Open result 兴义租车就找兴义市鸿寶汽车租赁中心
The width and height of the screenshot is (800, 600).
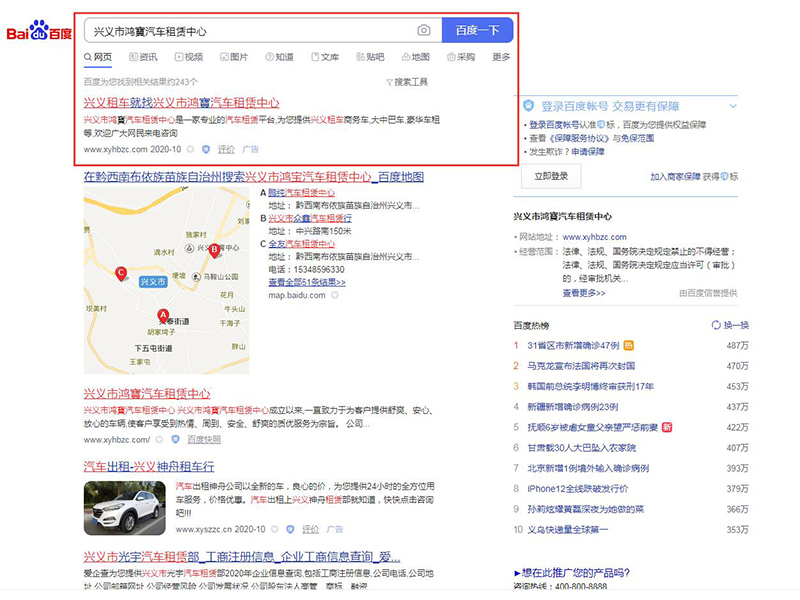click(181, 103)
